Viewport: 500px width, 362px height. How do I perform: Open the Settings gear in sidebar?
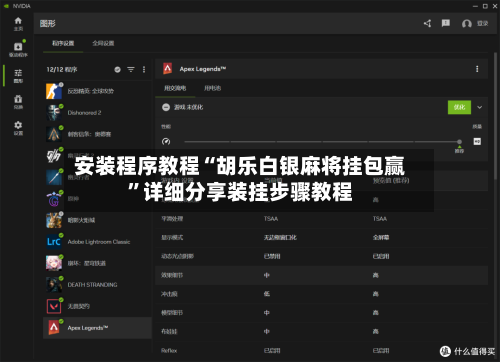[x=18, y=128]
